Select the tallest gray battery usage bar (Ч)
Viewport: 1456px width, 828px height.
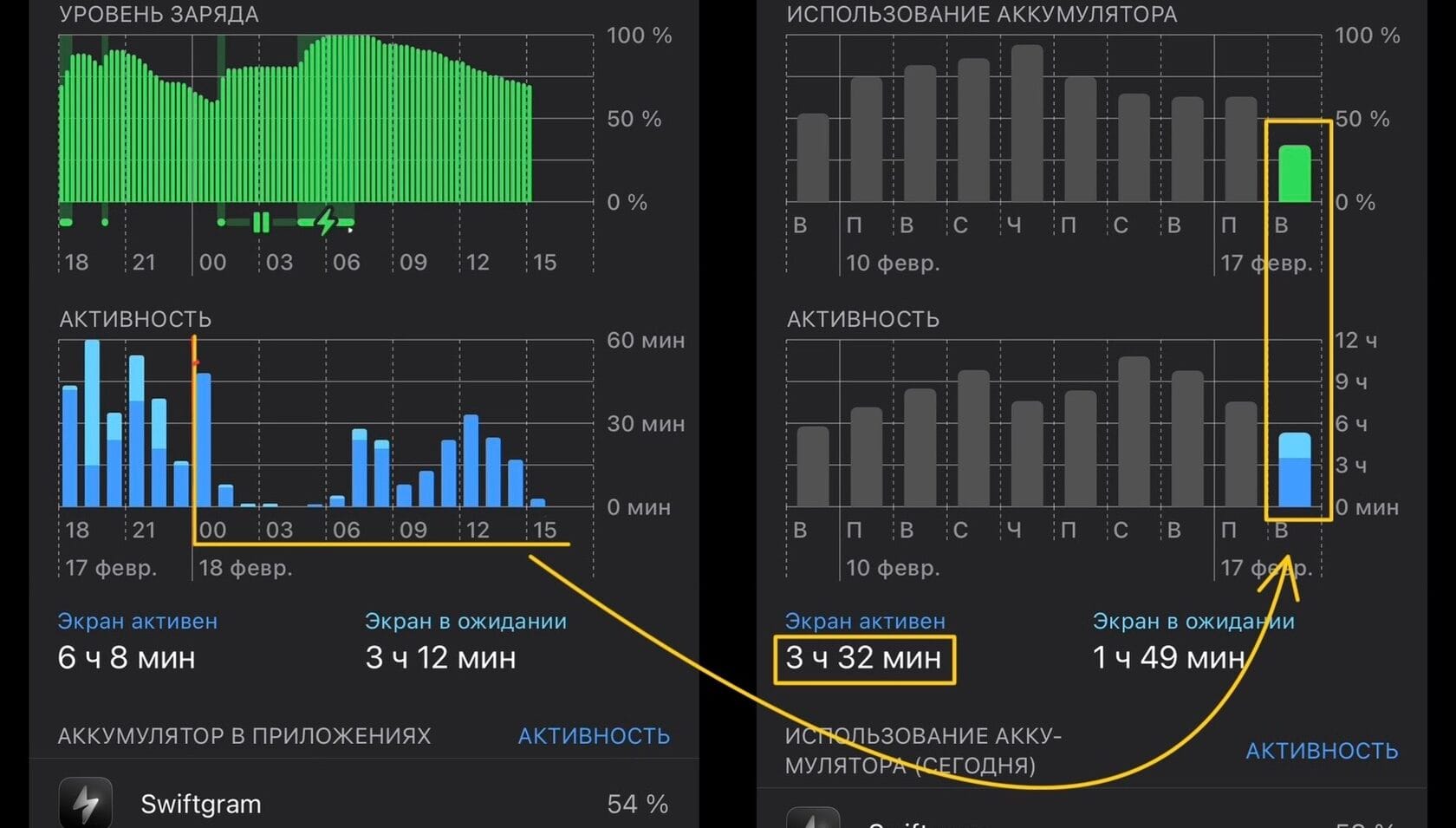1027,123
